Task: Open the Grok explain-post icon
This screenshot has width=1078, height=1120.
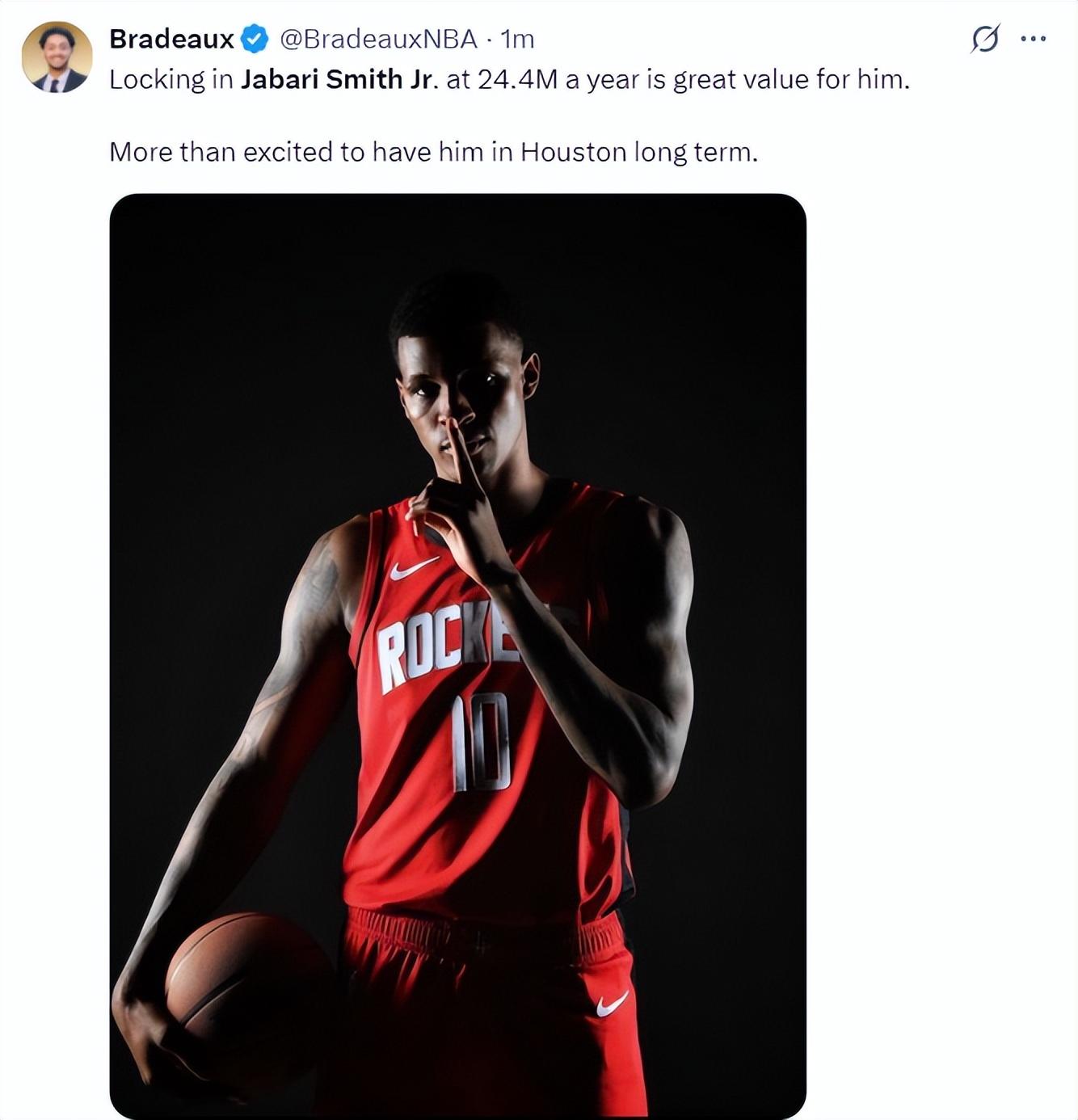Action: (985, 38)
